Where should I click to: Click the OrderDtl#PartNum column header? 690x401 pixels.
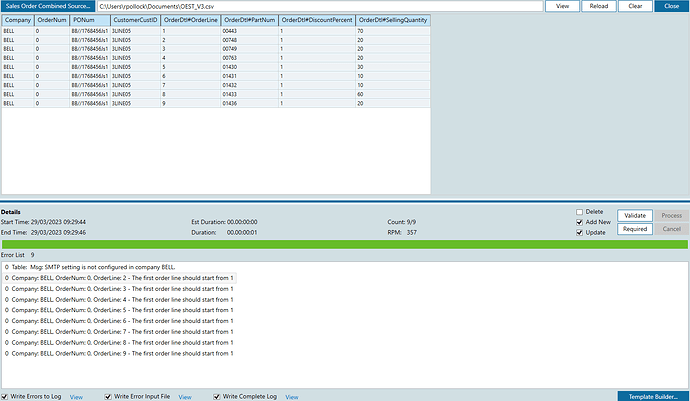point(250,20)
